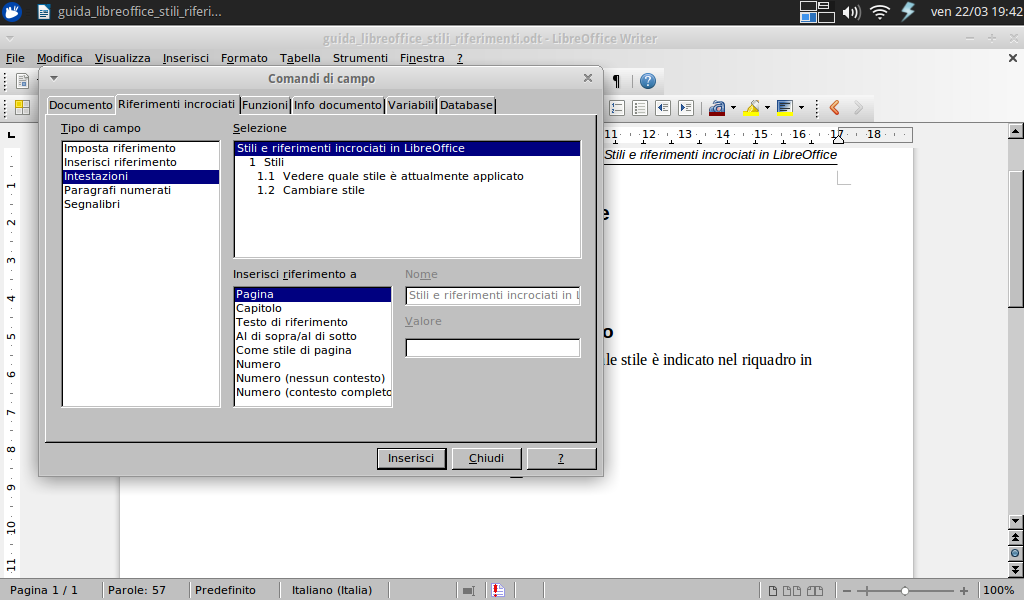
Task: Click the navigation circle button on scrollbar
Action: (x=1015, y=553)
